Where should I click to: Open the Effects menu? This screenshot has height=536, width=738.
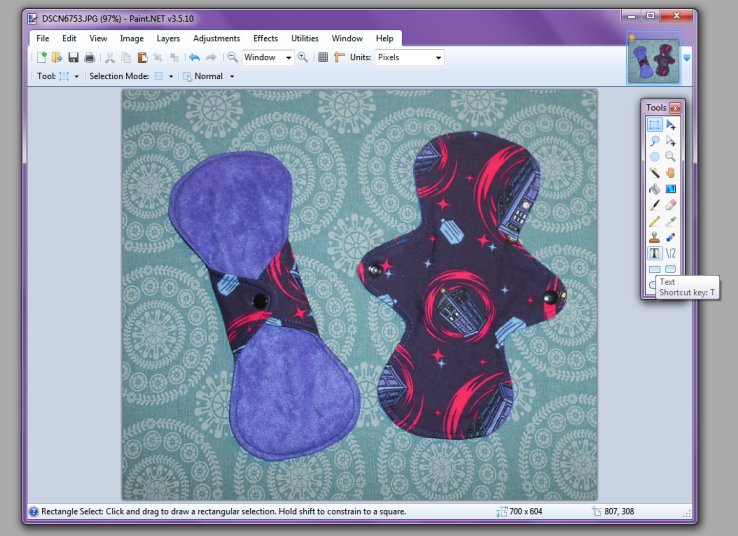coord(265,38)
